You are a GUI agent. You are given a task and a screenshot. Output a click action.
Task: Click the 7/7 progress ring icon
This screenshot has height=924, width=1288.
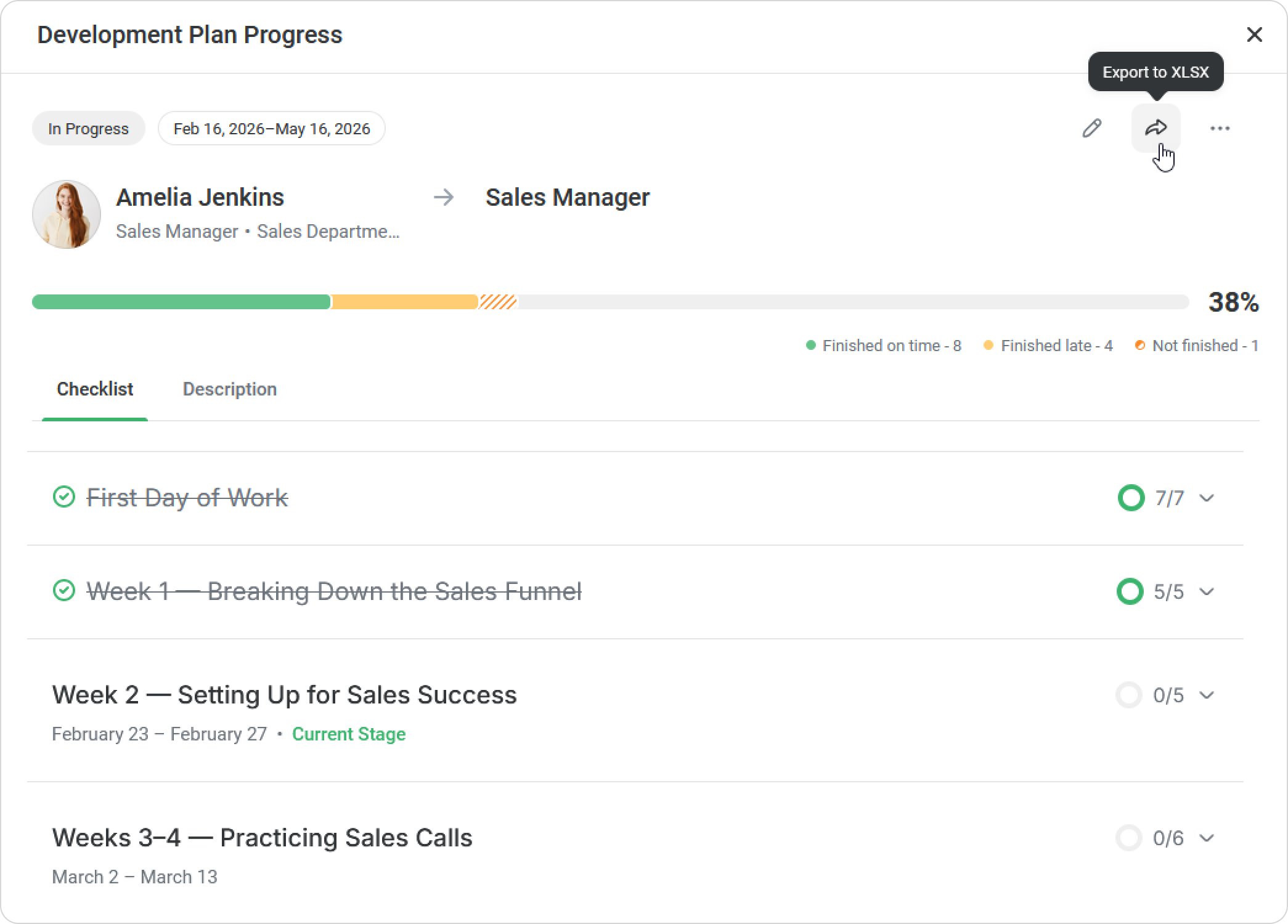tap(1131, 498)
